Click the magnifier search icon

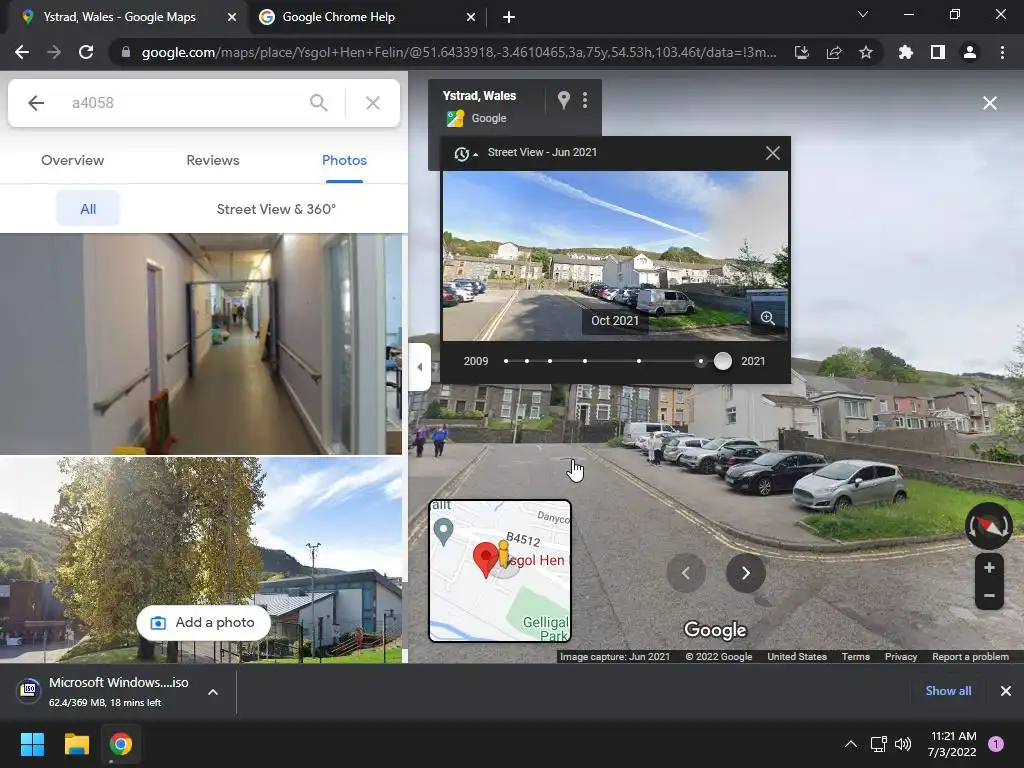point(318,103)
